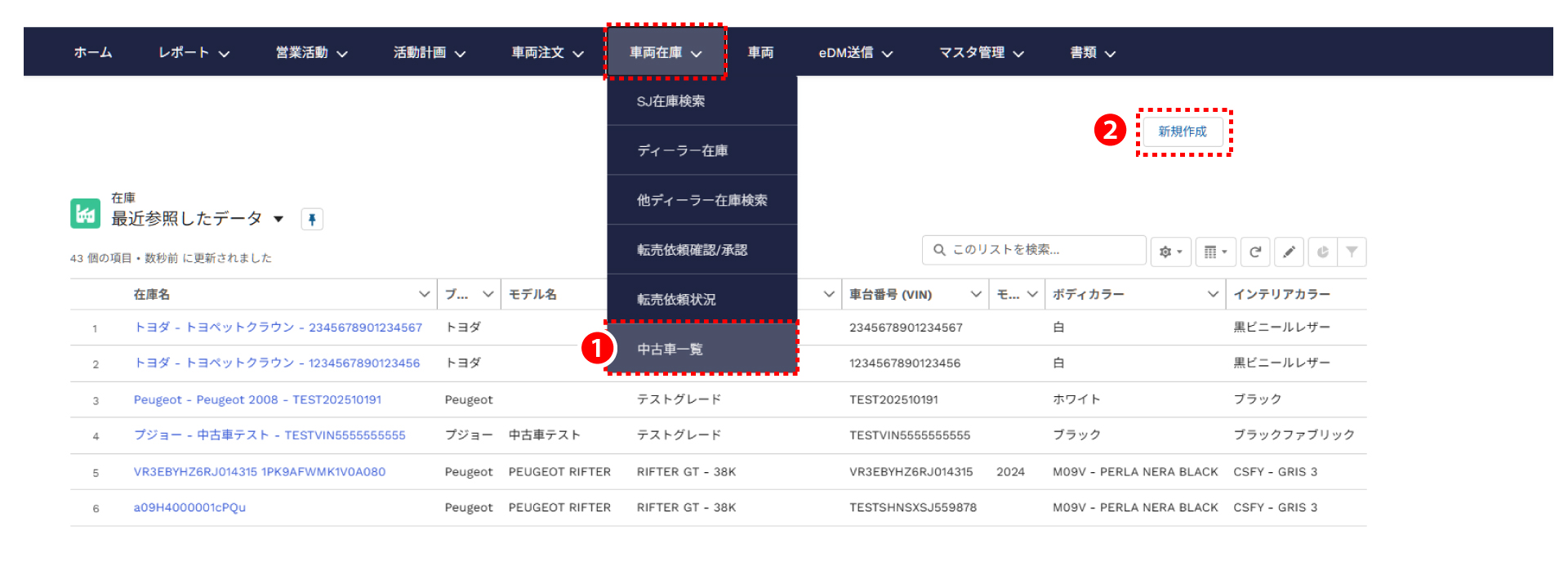Open the ボディカラー column sort chevron

tap(1213, 294)
